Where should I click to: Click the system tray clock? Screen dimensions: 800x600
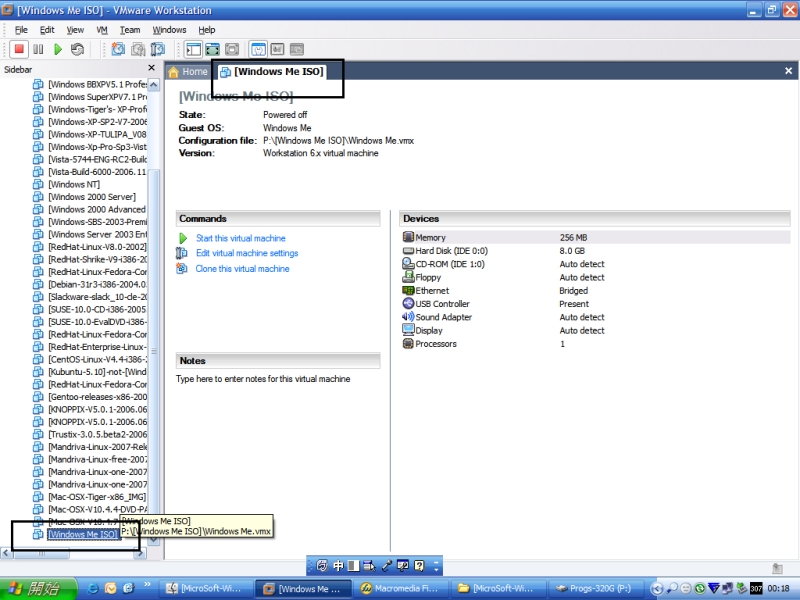[779, 589]
